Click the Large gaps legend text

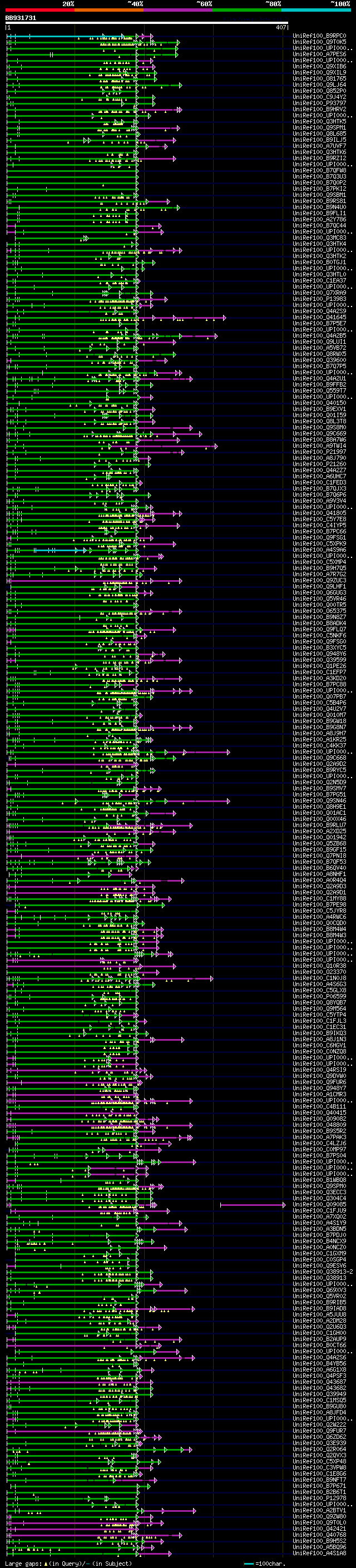pos(68,1563)
